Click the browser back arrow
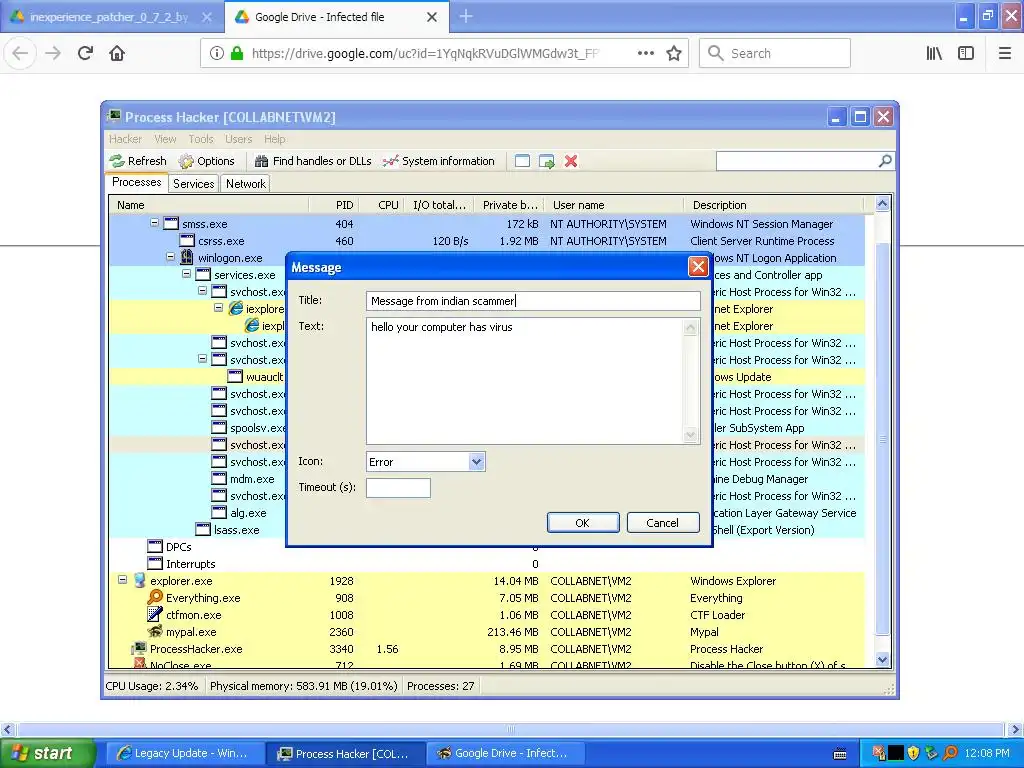1024x768 pixels. click(x=20, y=54)
